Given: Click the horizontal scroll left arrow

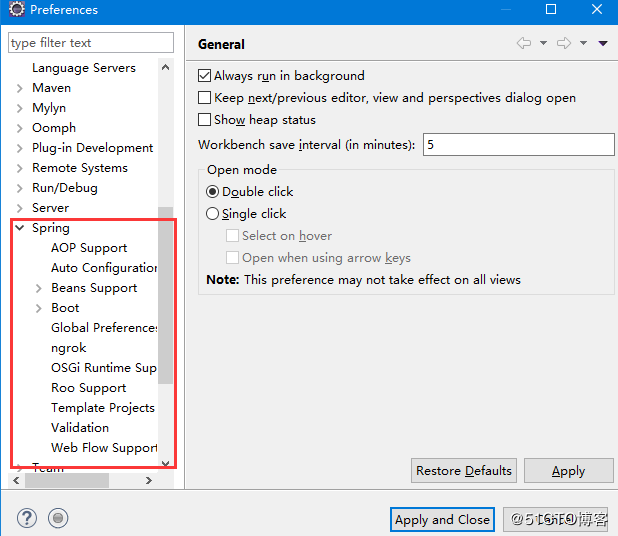Looking at the screenshot, I should pyautogui.click(x=16, y=480).
